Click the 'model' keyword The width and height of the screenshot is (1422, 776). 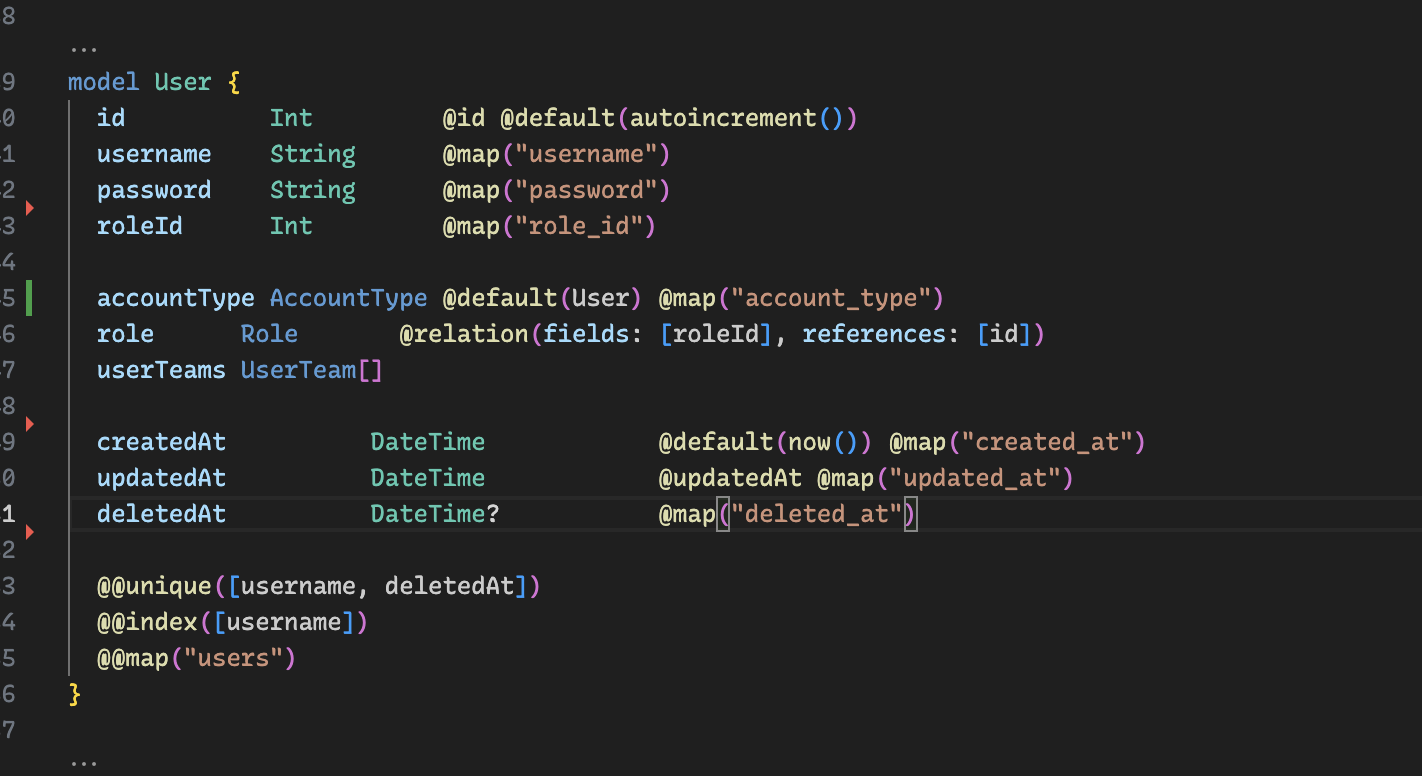104,82
